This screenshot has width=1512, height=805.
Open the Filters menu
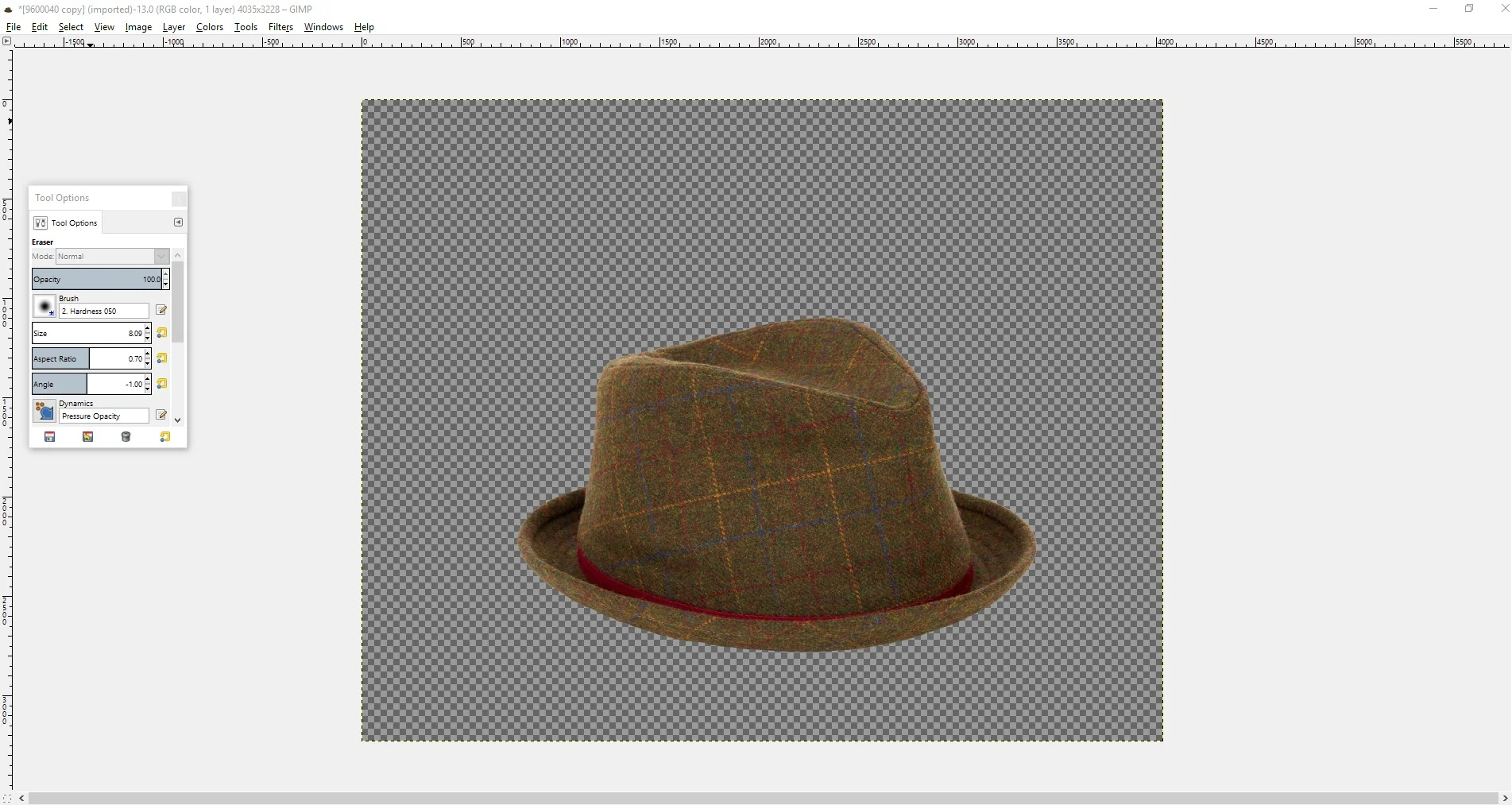pyautogui.click(x=280, y=26)
